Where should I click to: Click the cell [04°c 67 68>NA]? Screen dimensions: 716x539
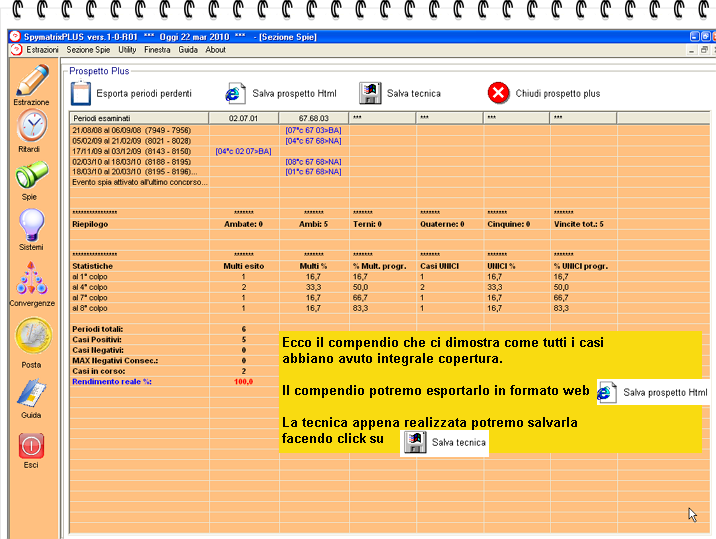coord(313,141)
